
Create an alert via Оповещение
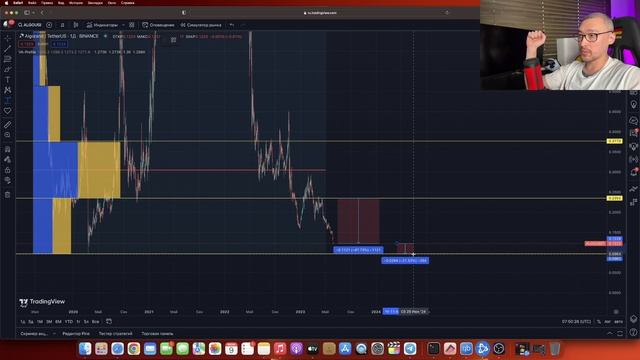coord(158,25)
